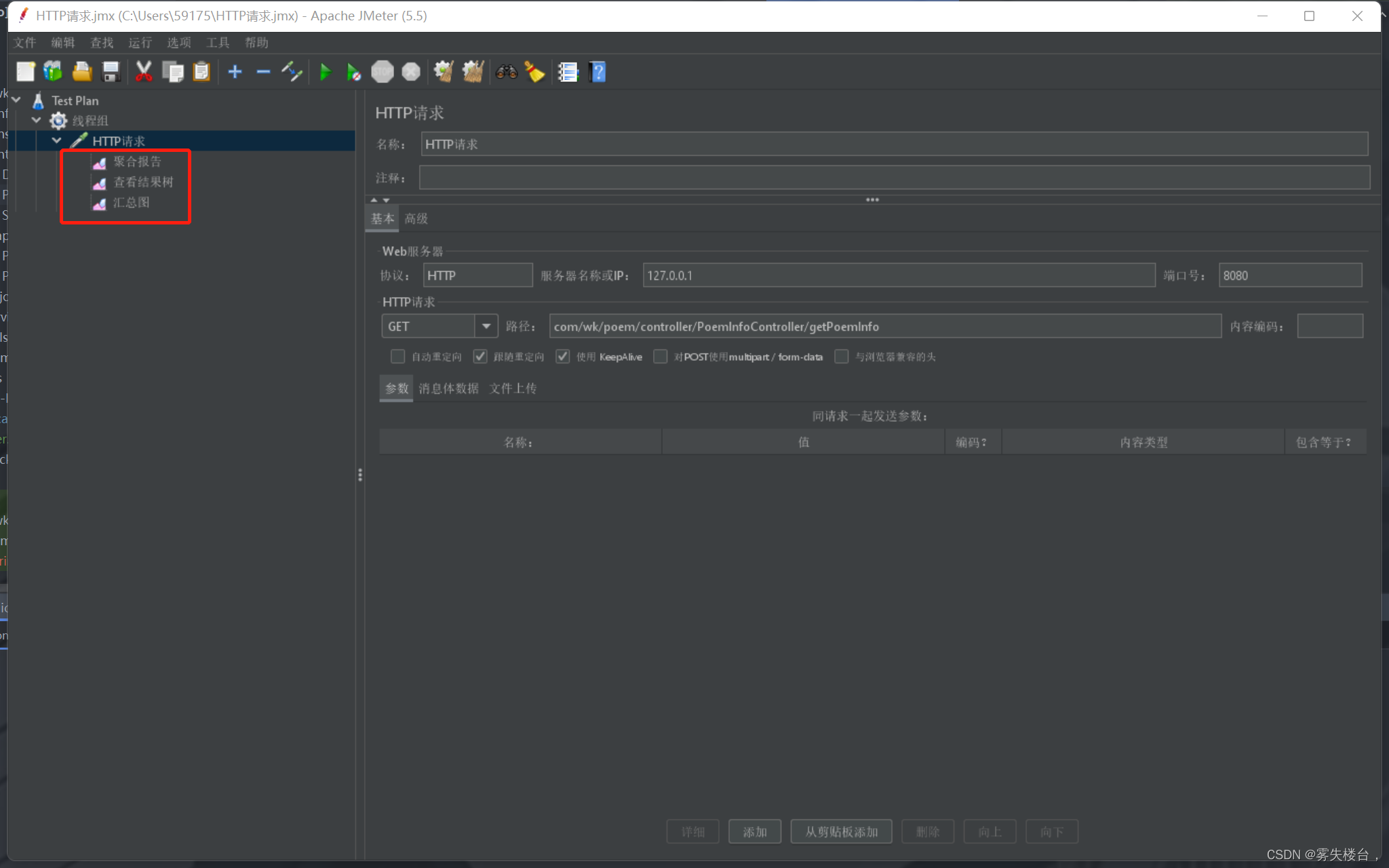The image size is (1389, 868).
Task: Click the Open file folder icon
Action: (82, 72)
